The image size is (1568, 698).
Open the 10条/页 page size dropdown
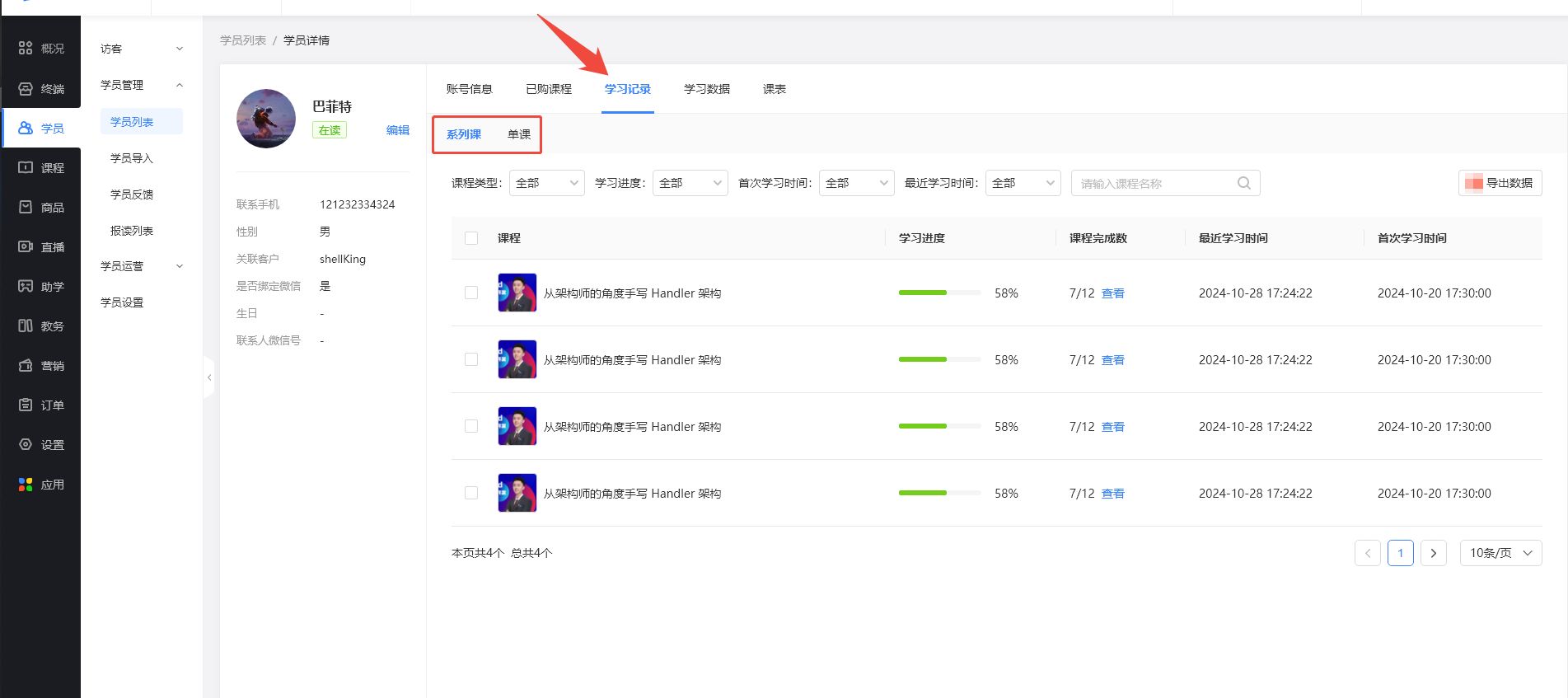click(x=1500, y=553)
